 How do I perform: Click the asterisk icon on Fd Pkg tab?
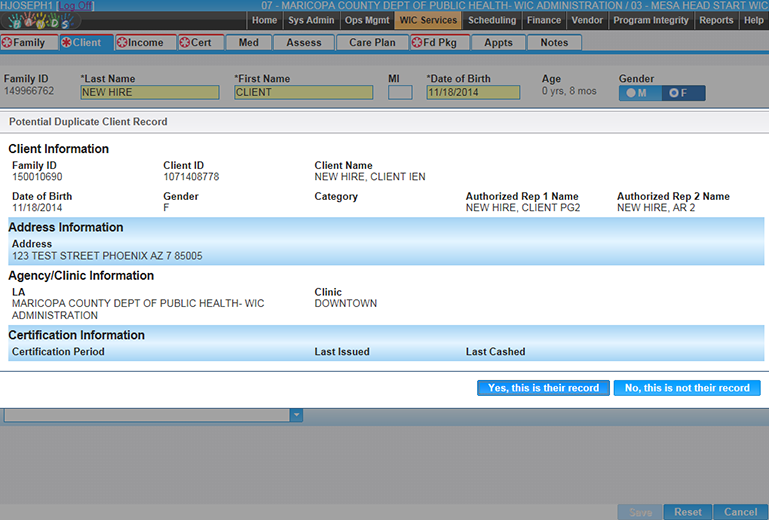coord(417,43)
